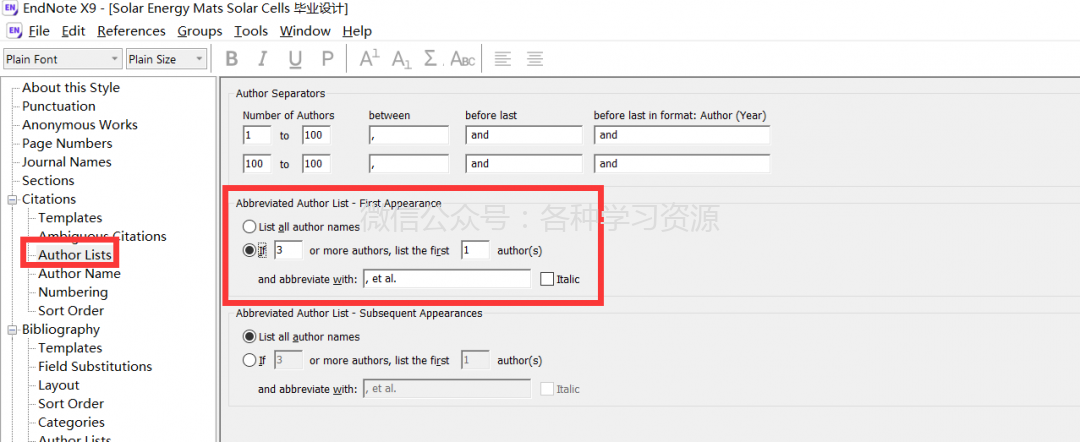1080x442 pixels.
Task: Click First Appearance minimum authors field
Action: [288, 251]
